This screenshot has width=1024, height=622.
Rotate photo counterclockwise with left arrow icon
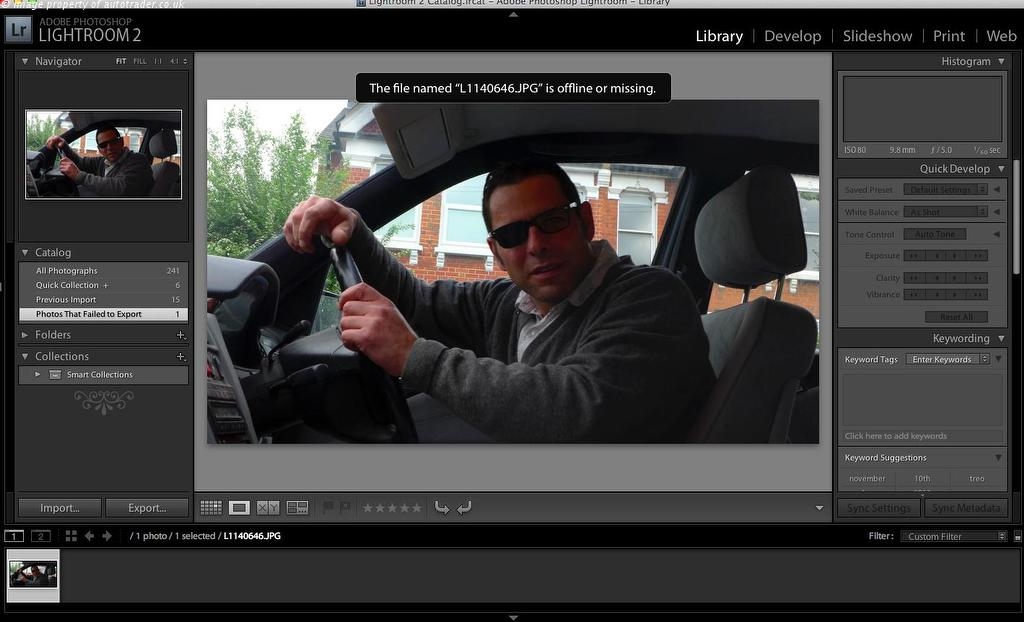(x=441, y=508)
